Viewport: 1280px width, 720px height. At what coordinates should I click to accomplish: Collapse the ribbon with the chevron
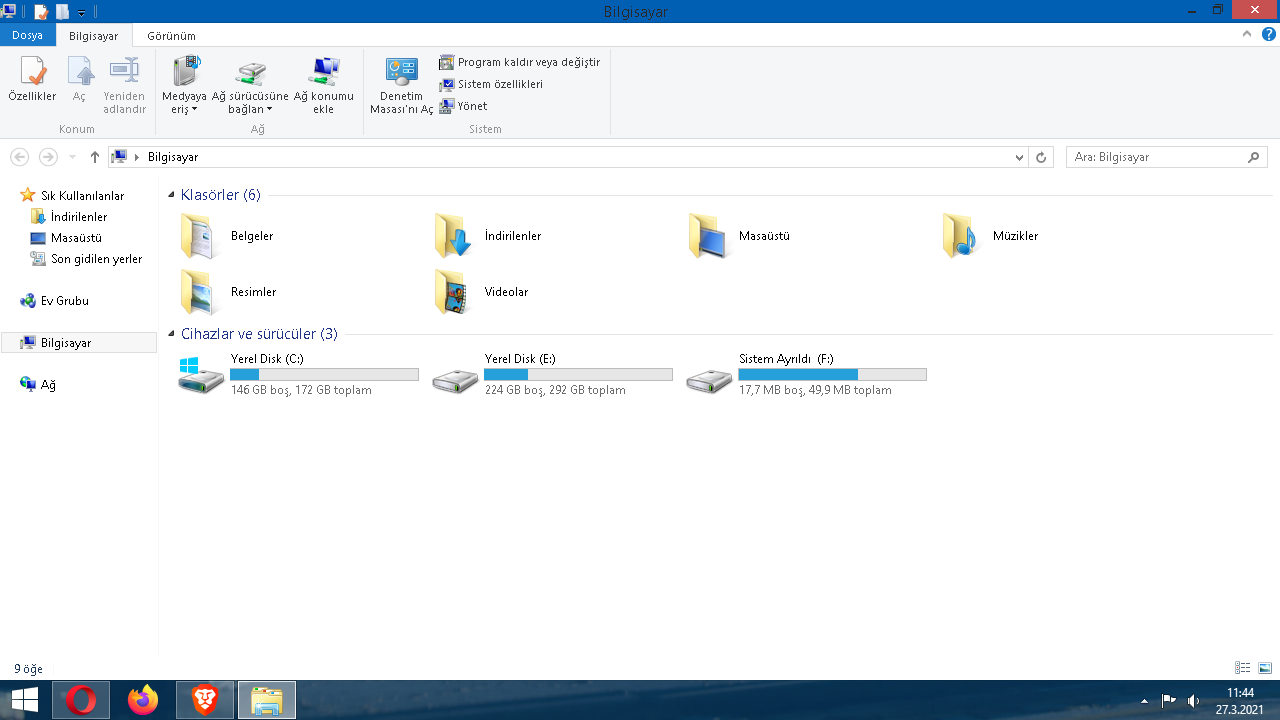coord(1247,34)
